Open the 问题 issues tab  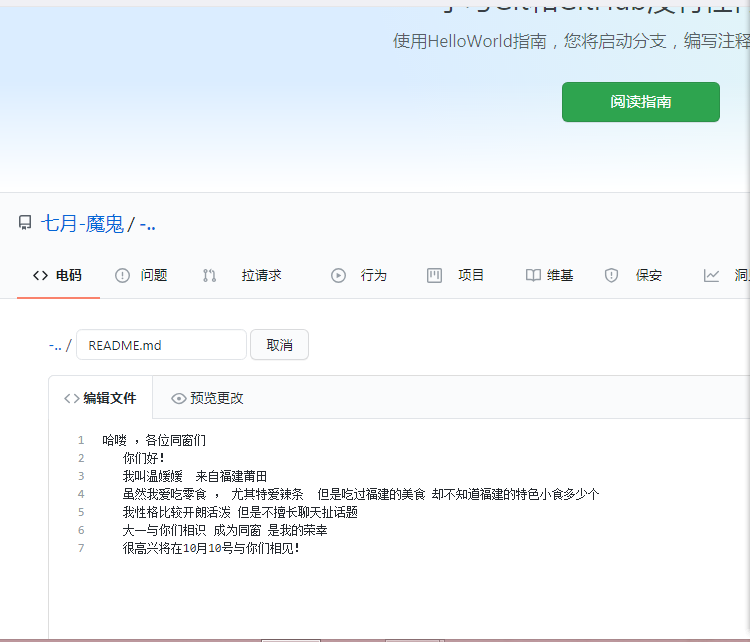(x=141, y=275)
